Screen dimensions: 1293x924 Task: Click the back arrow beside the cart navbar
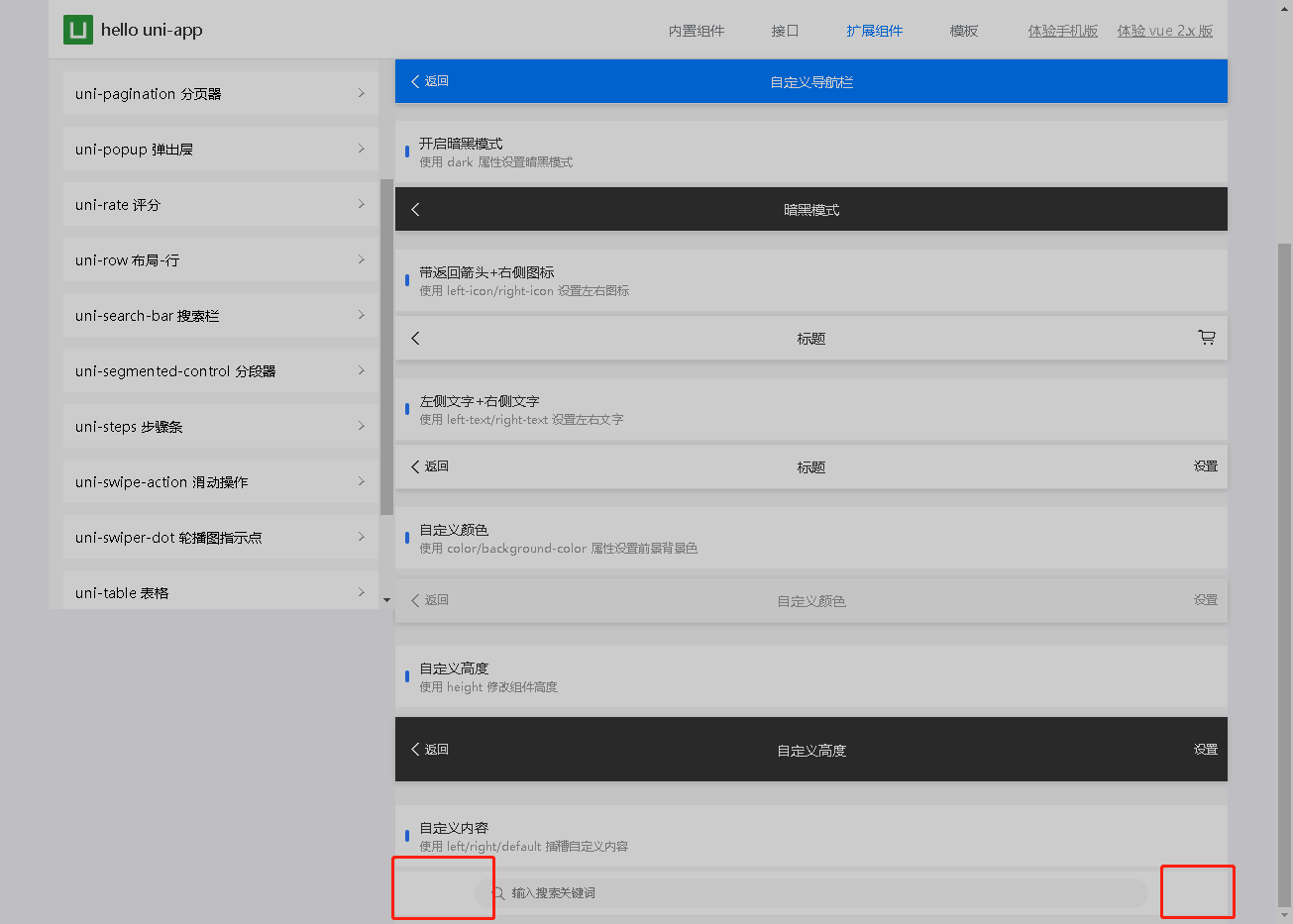(415, 338)
